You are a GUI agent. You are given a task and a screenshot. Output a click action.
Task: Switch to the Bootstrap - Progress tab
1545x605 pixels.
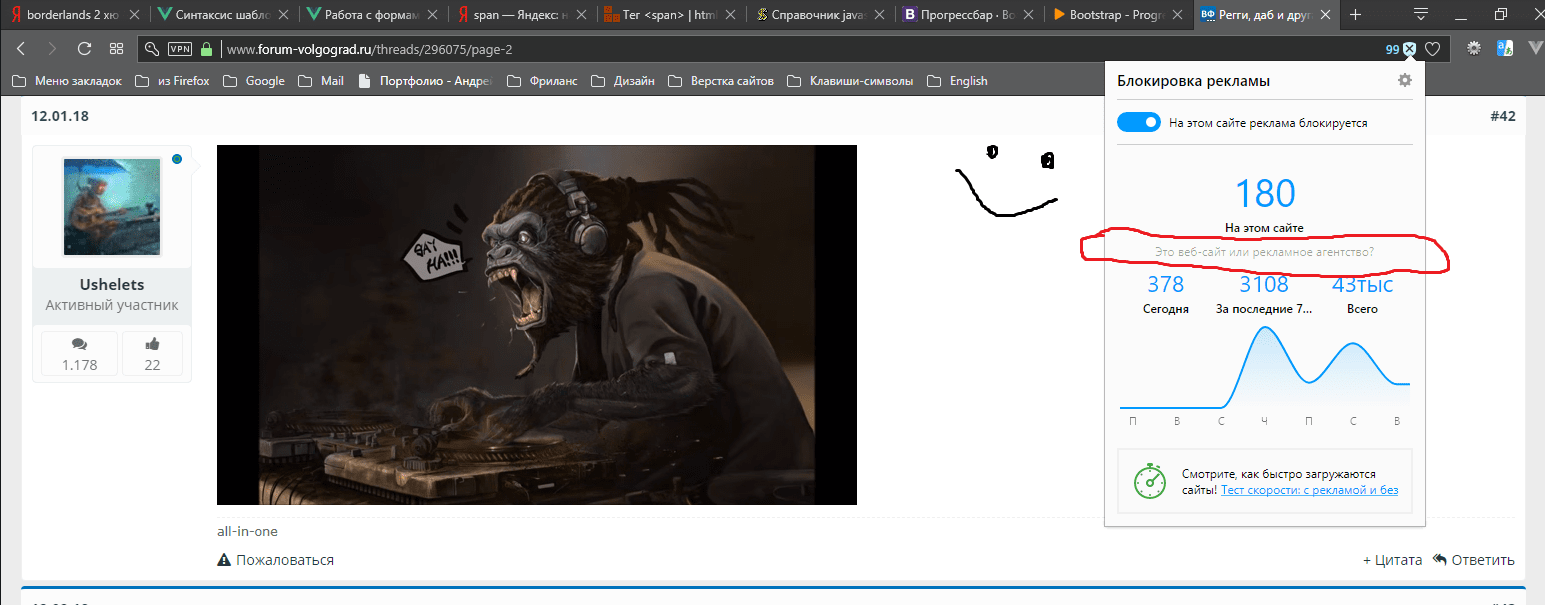(x=1118, y=15)
